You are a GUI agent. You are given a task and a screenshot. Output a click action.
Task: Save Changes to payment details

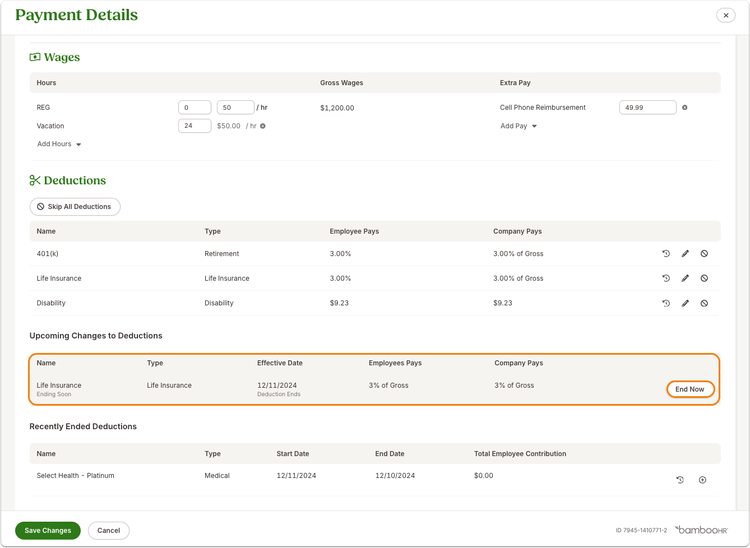48,530
